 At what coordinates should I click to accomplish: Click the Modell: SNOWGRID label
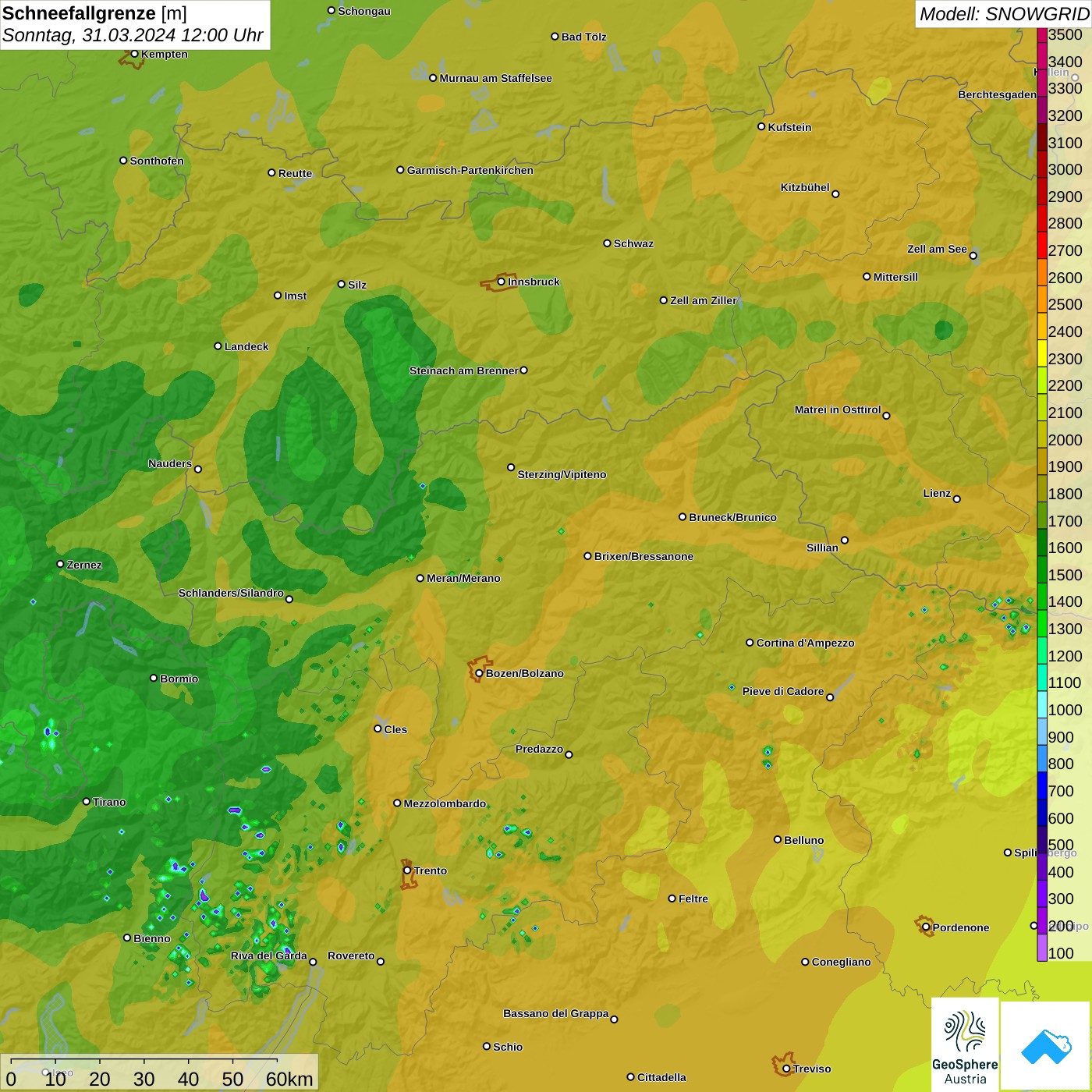point(1004,14)
